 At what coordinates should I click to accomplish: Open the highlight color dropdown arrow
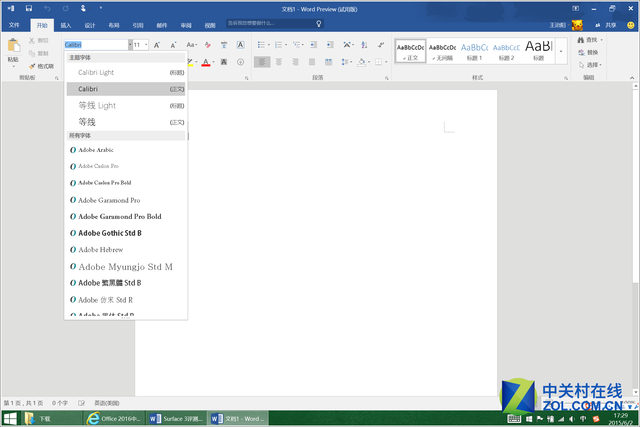(x=196, y=62)
